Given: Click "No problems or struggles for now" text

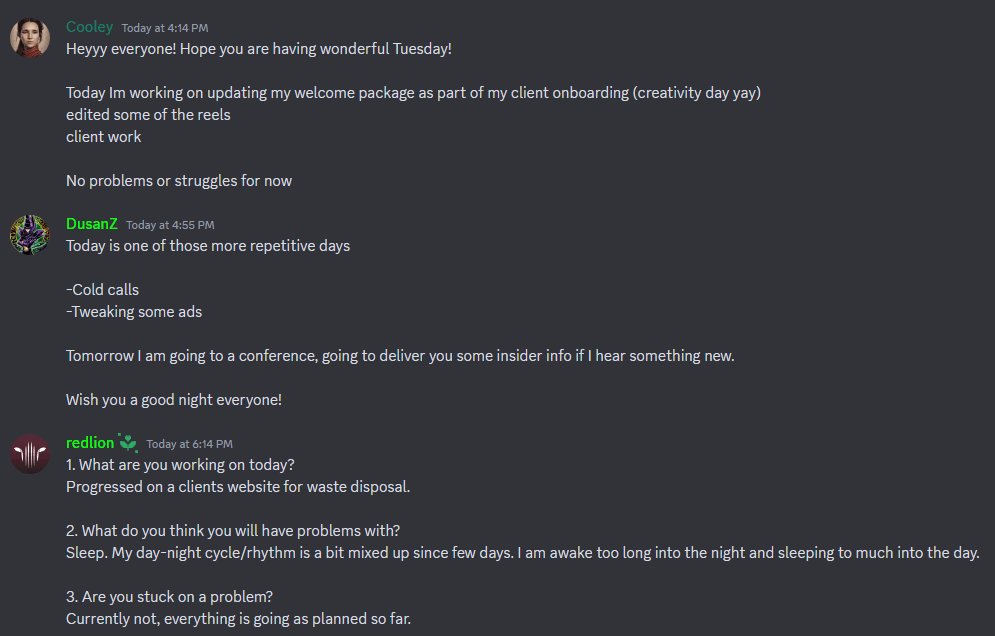Looking at the screenshot, I should pyautogui.click(x=179, y=181).
